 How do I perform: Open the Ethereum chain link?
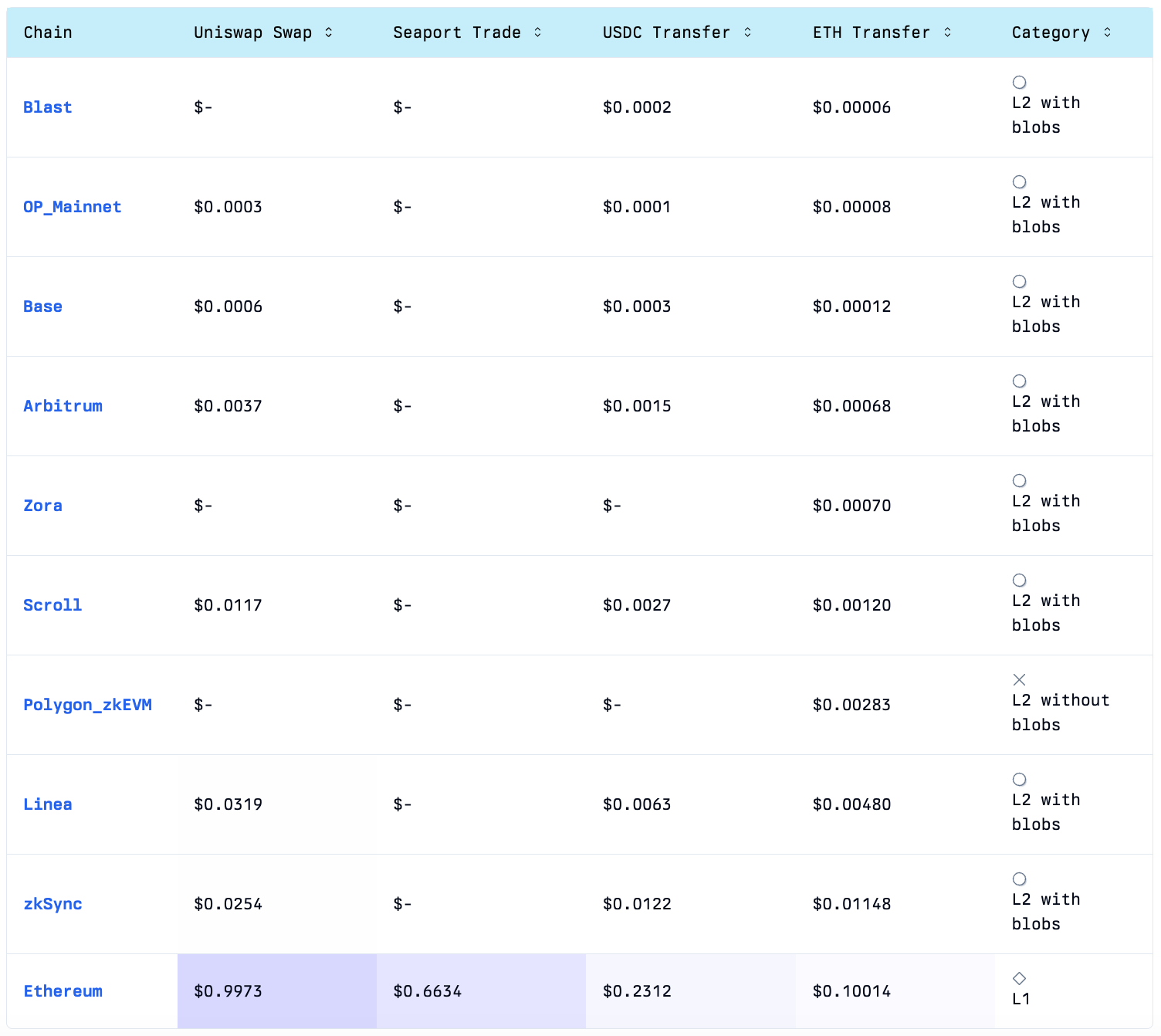click(x=63, y=991)
